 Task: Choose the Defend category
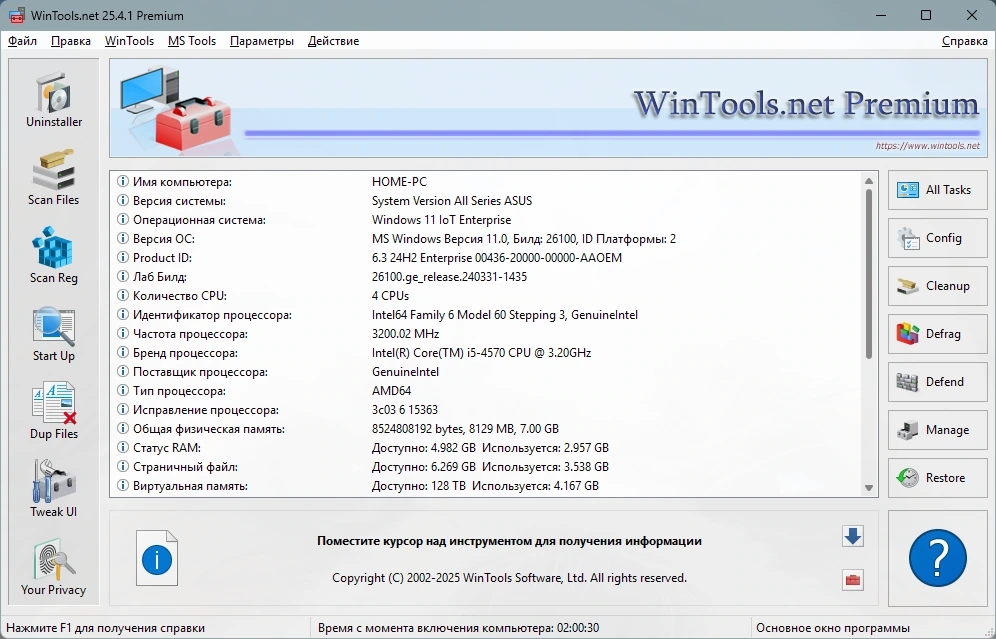938,382
